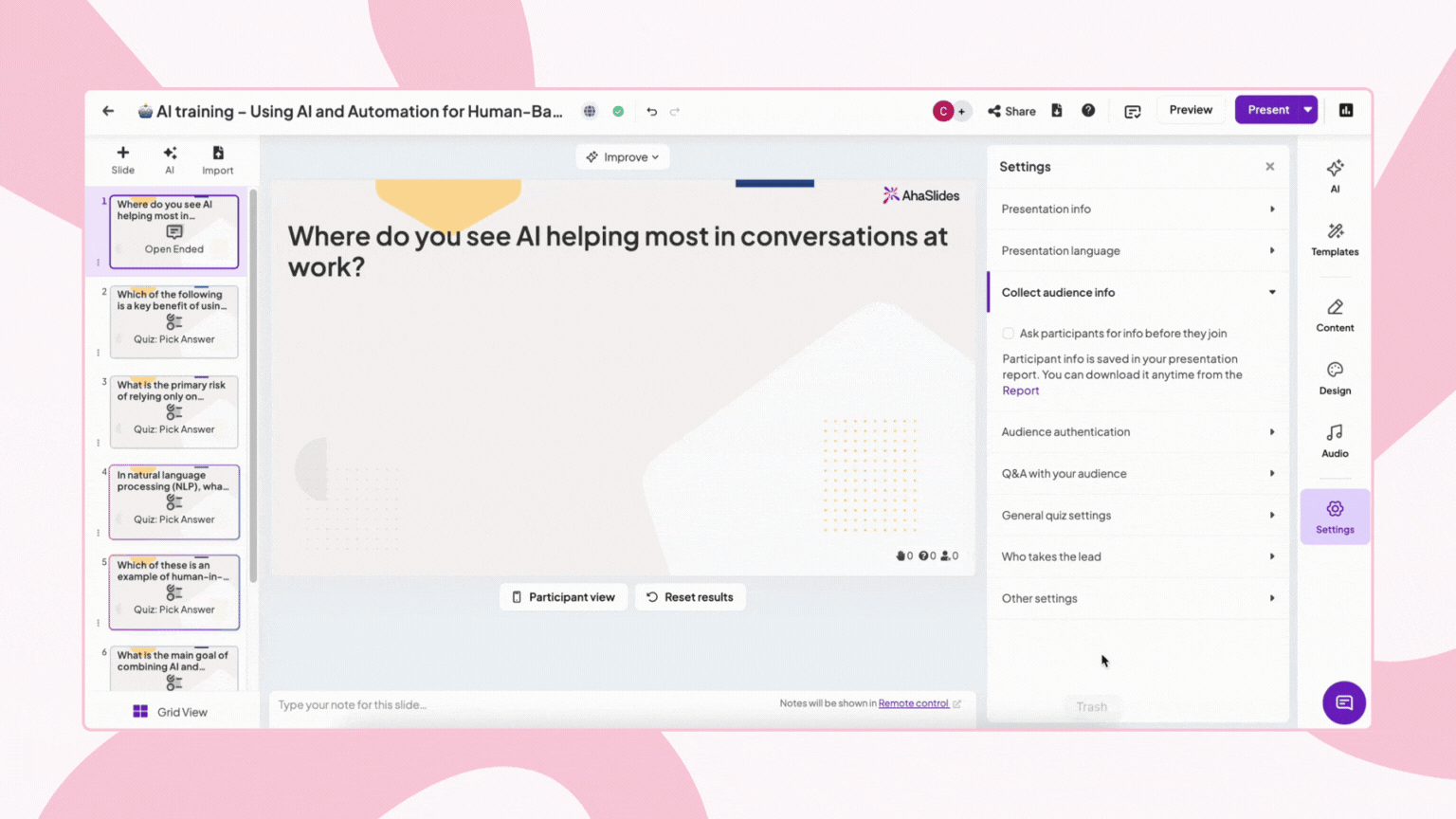This screenshot has height=819, width=1456.
Task: Add a new slide with plus icon
Action: 123,159
